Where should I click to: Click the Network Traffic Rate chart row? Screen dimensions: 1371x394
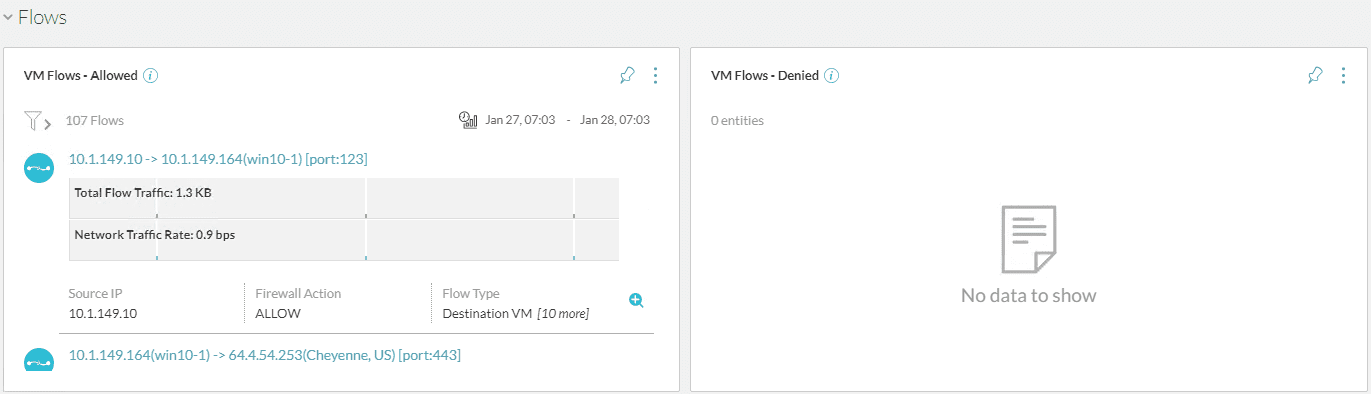[344, 240]
